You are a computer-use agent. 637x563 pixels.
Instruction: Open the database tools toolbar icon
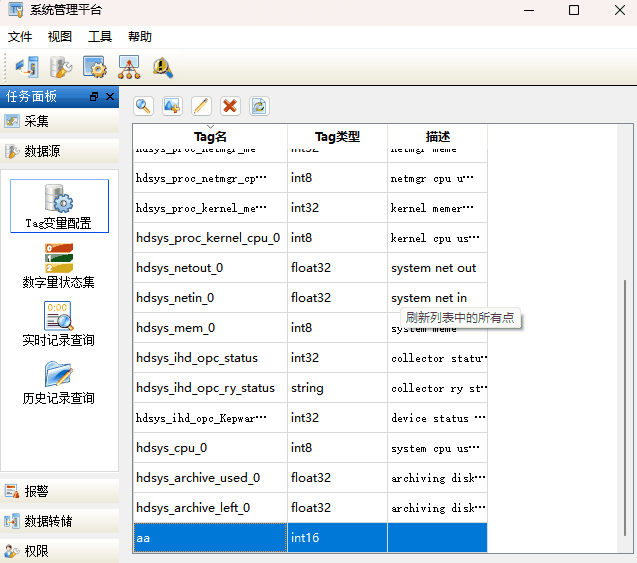pyautogui.click(x=61, y=67)
